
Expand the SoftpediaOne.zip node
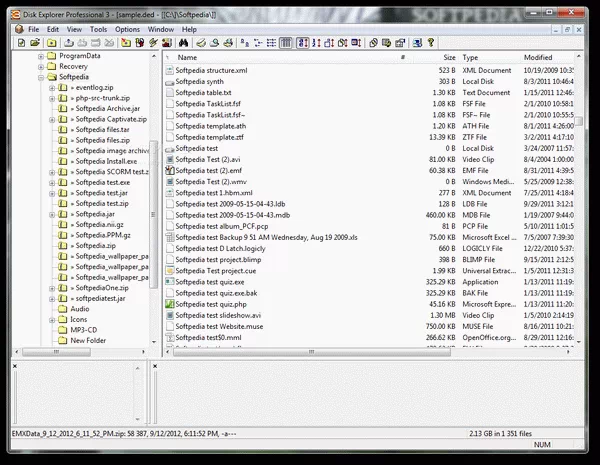[x=52, y=288]
